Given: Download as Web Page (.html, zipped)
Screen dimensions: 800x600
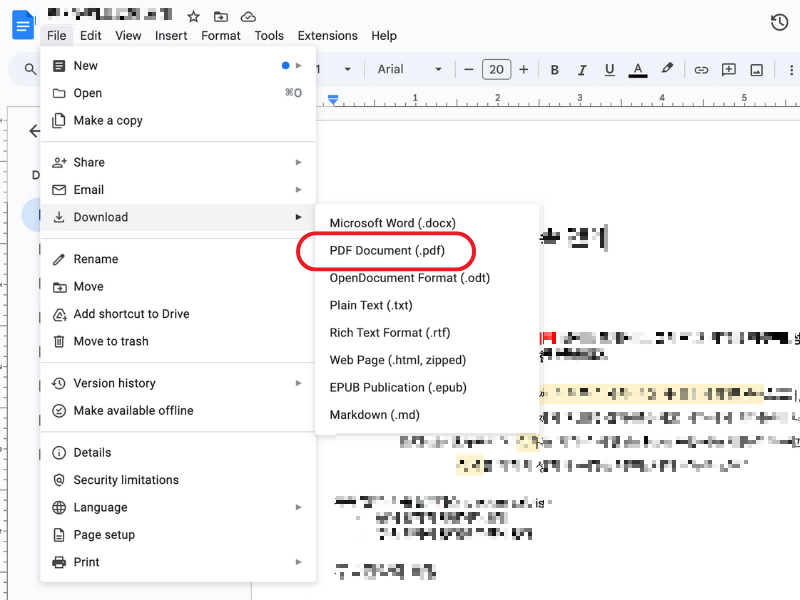Looking at the screenshot, I should pos(427,360).
